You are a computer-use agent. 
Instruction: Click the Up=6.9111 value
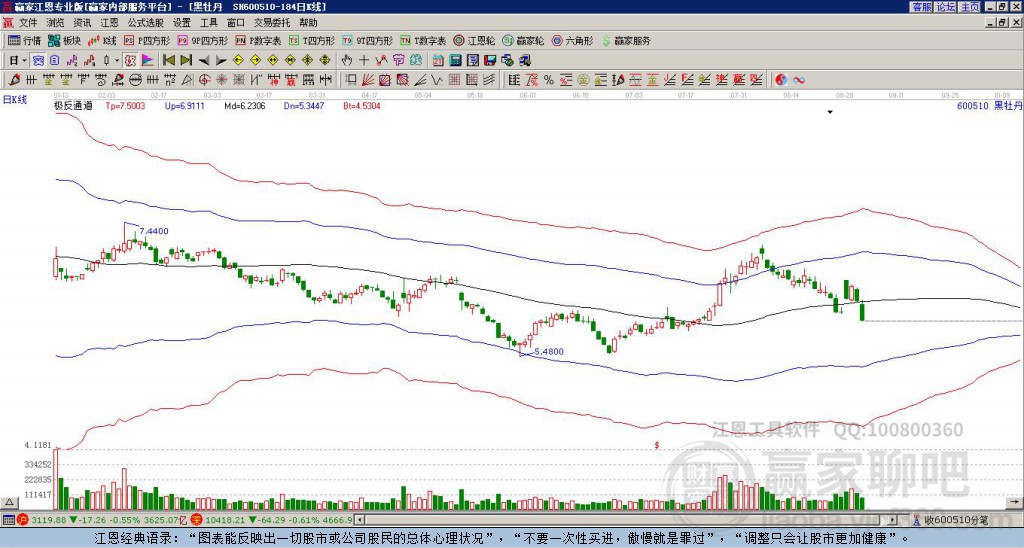(184, 105)
